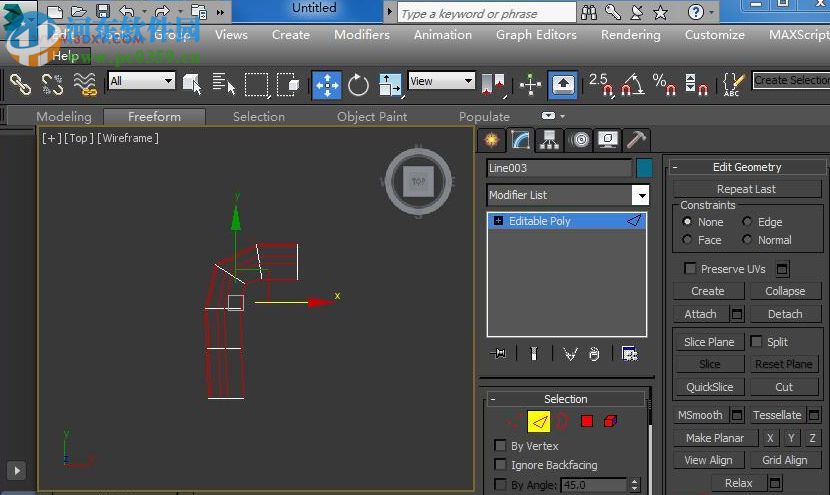The height and width of the screenshot is (495, 830).
Task: Activate the Select Object tool
Action: tap(192, 85)
